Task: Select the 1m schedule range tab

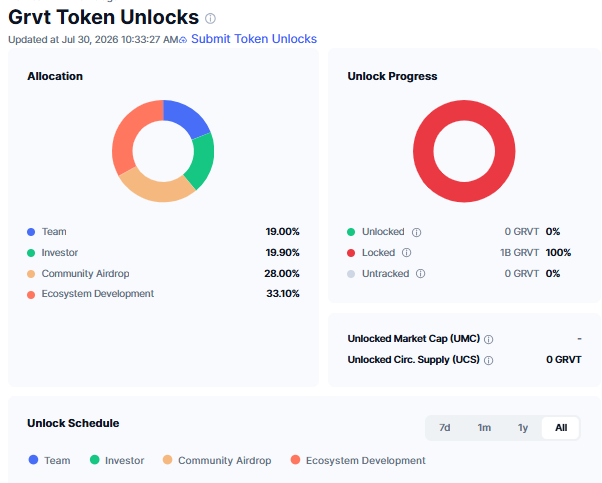Action: point(484,428)
